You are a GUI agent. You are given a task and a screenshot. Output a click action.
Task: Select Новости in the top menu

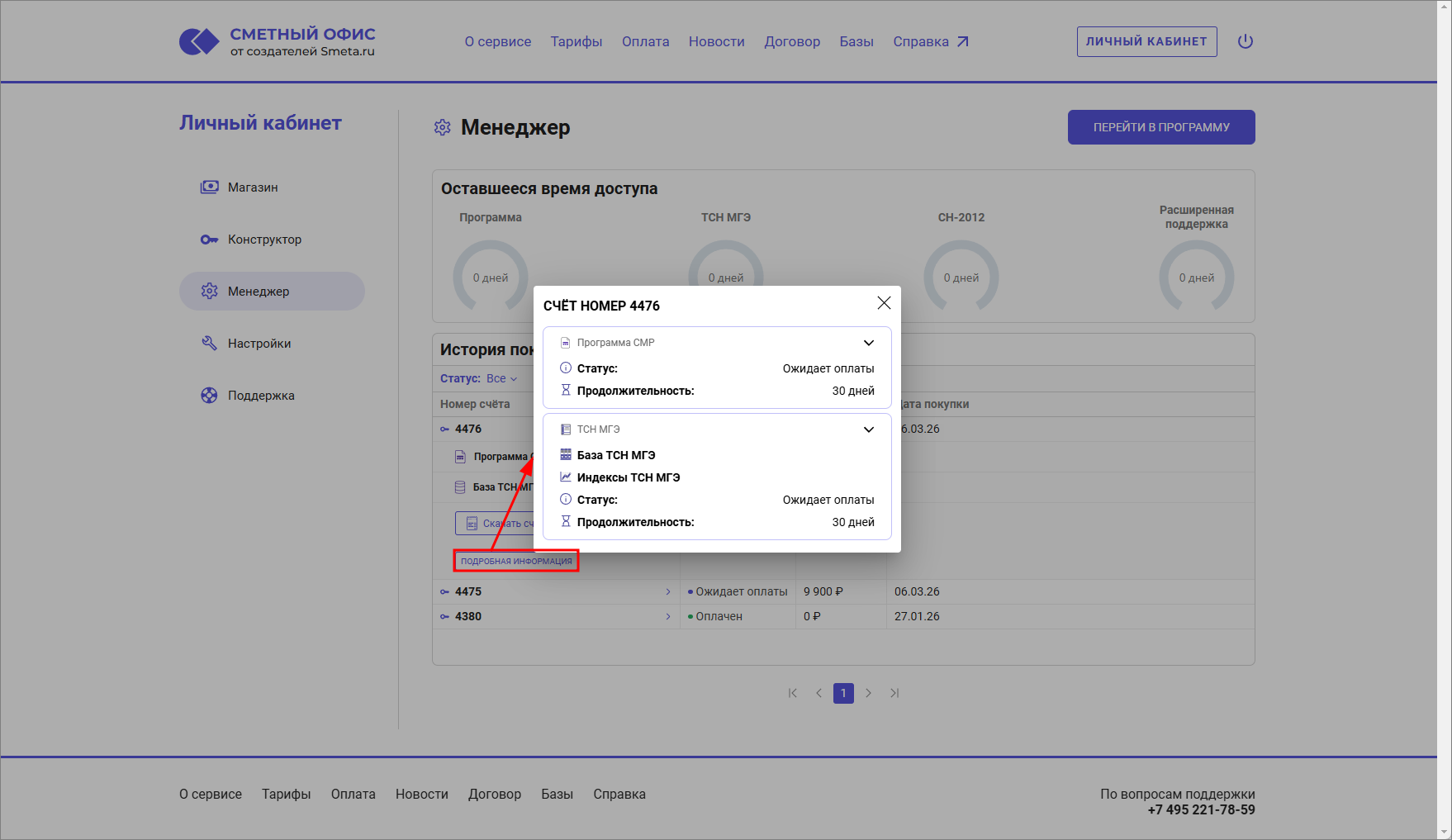(716, 40)
